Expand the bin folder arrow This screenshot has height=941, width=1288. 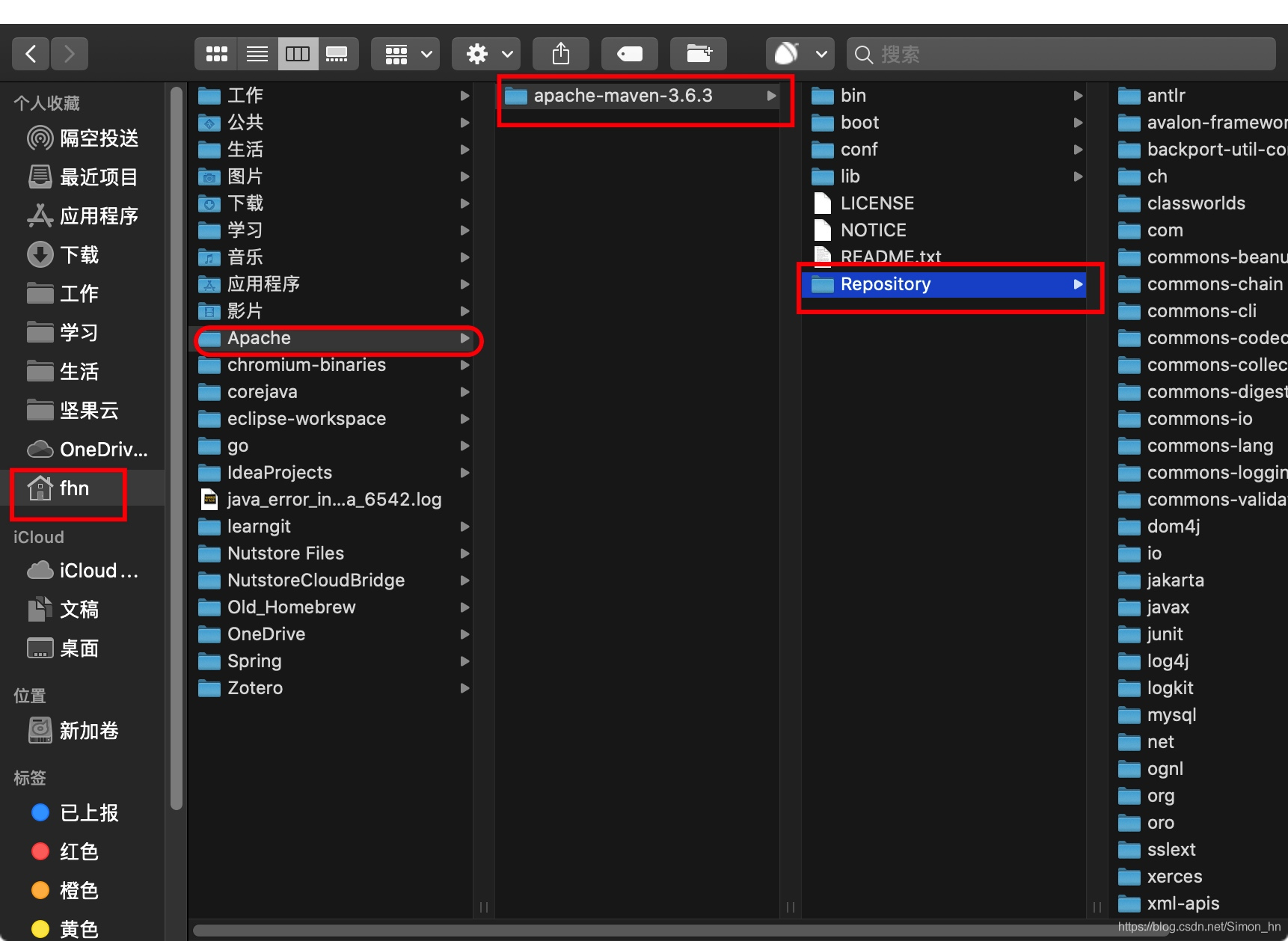coord(1078,96)
